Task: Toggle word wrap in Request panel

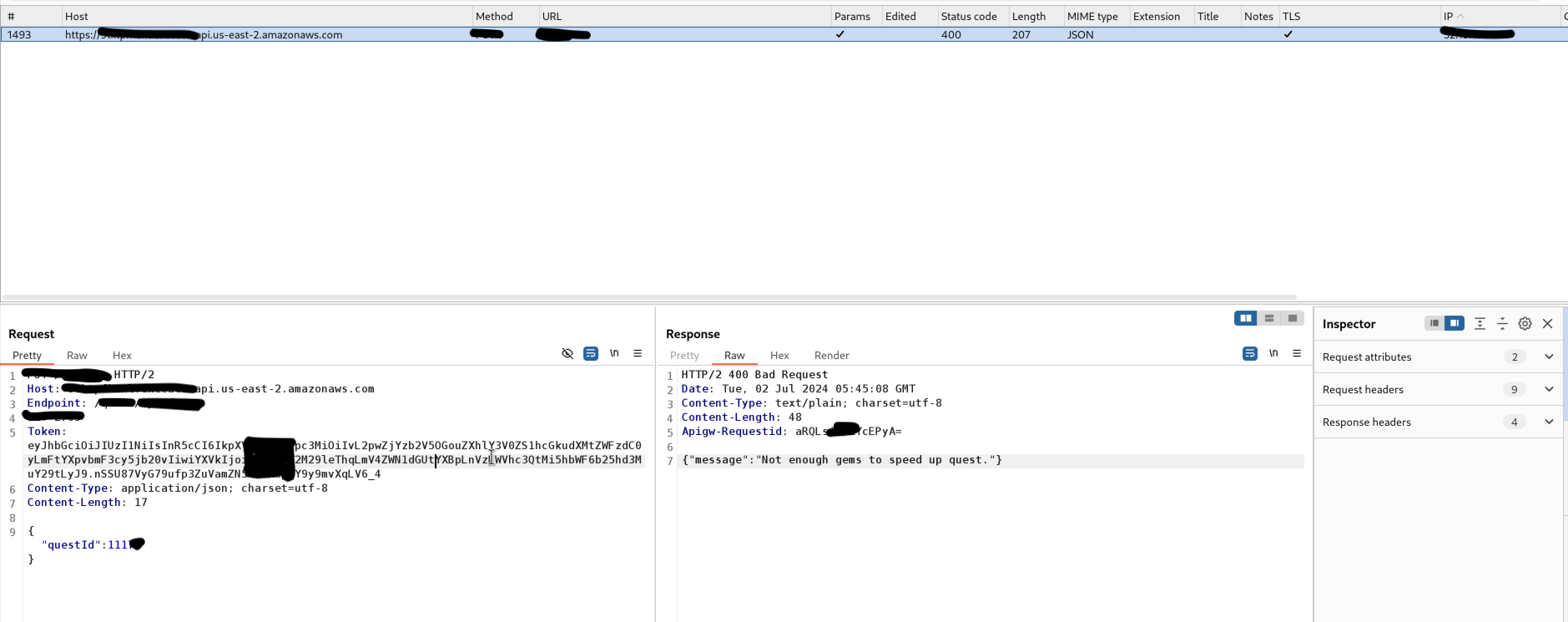Action: tap(591, 354)
